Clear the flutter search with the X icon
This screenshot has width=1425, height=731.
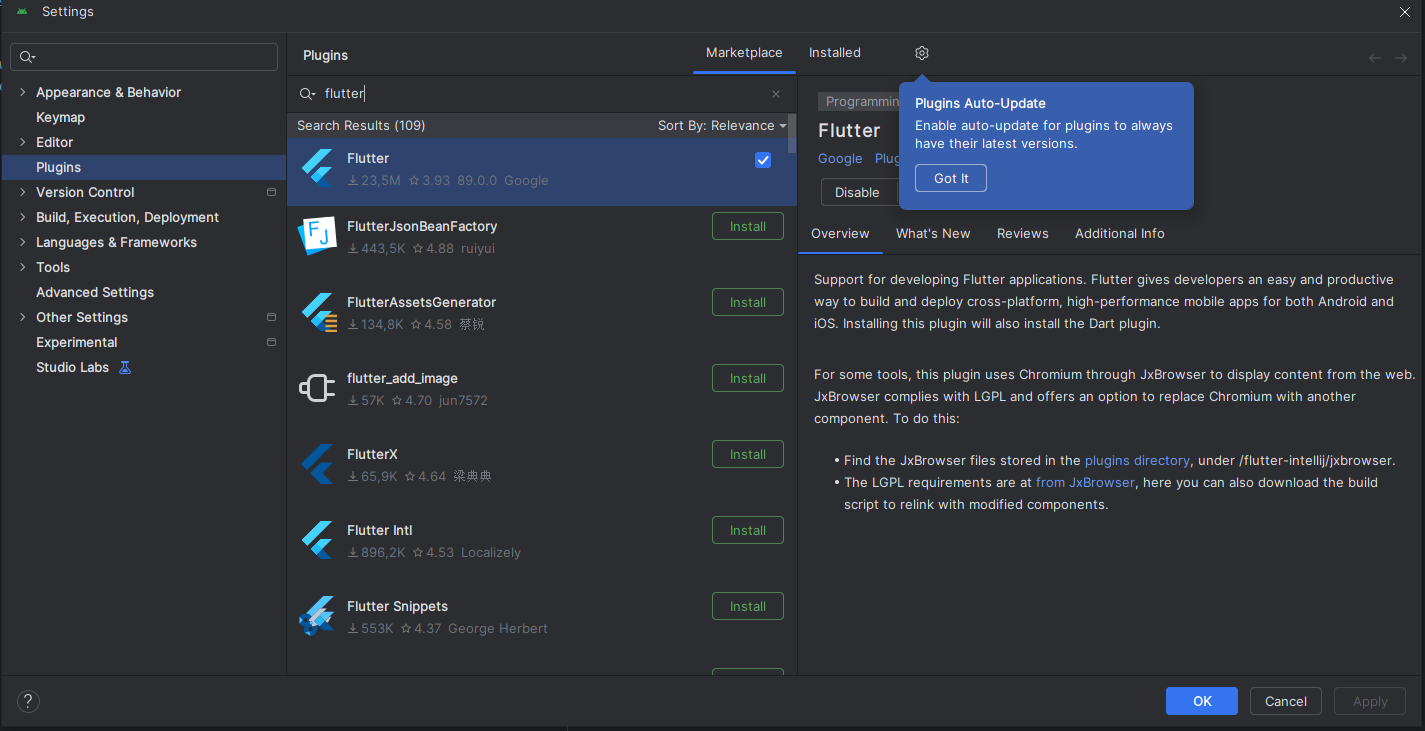775,93
